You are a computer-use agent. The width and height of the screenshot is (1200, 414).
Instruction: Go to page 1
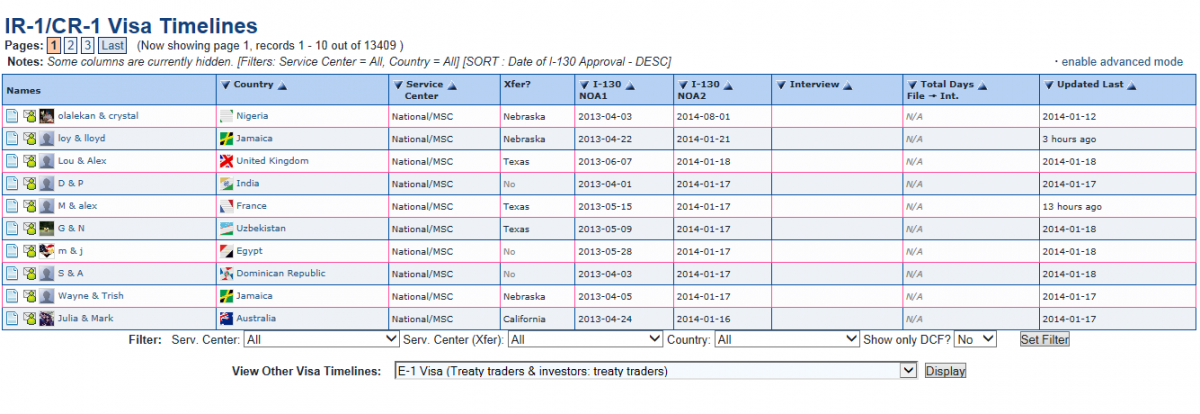coord(53,45)
